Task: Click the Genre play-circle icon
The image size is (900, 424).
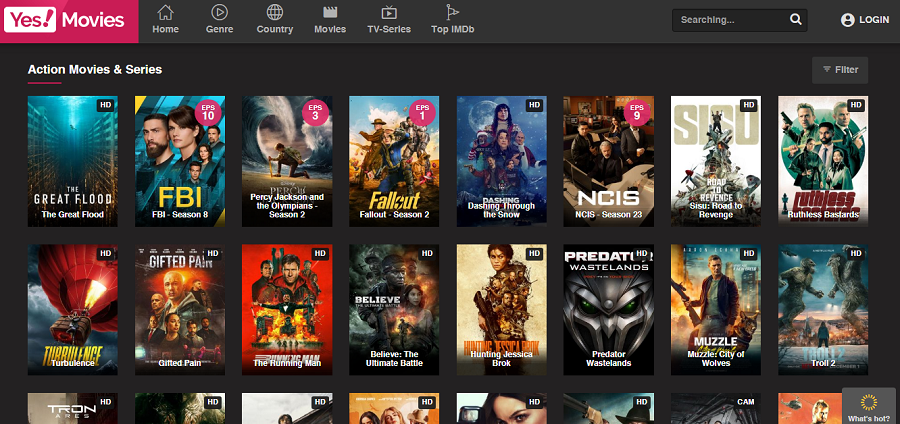Action: click(x=219, y=11)
